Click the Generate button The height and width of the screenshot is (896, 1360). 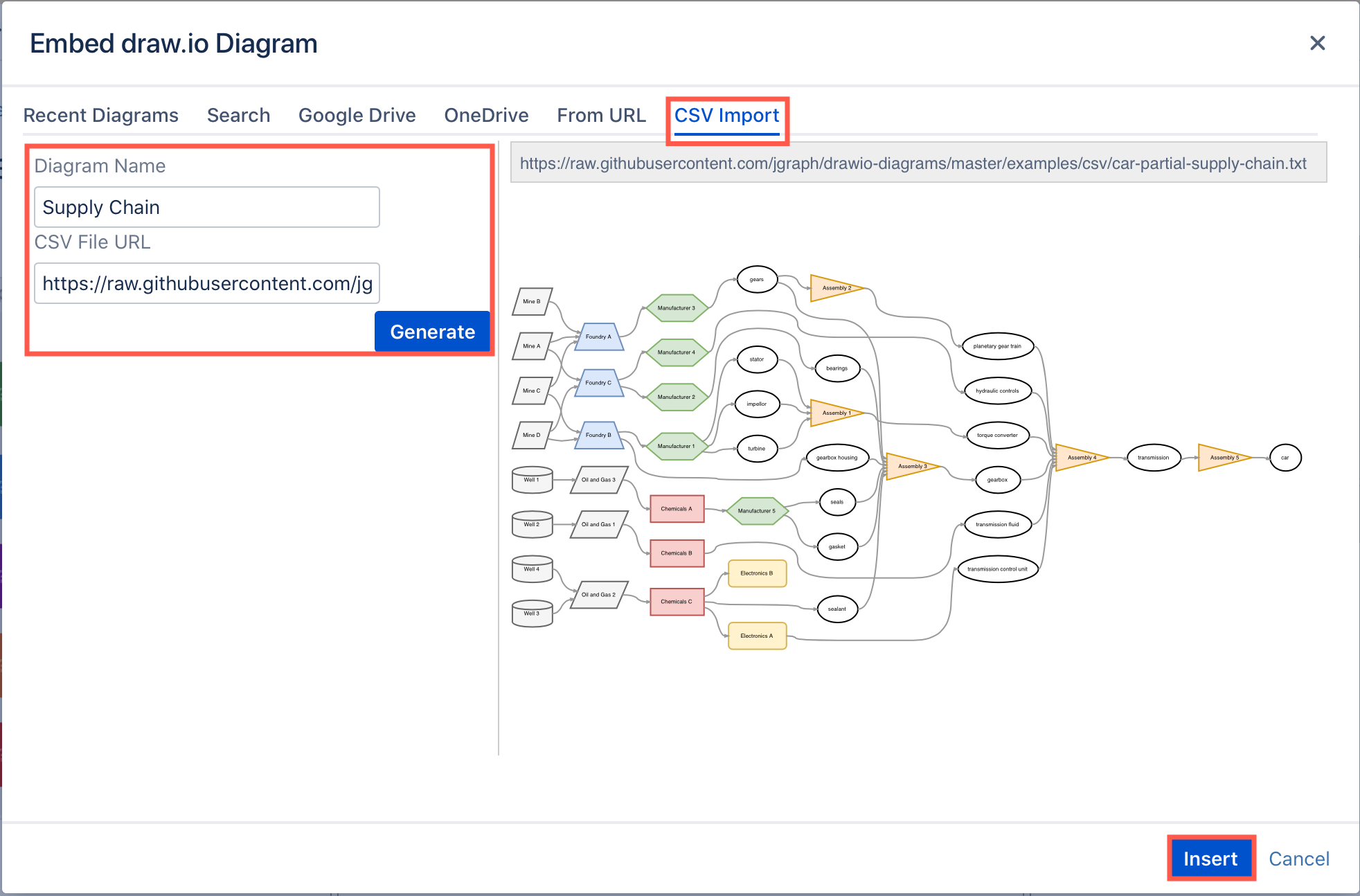point(431,331)
